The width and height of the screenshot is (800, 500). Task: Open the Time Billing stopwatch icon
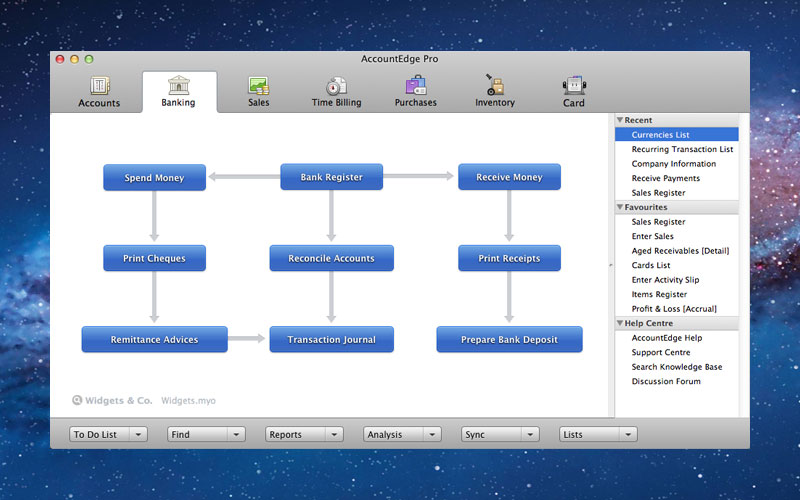point(336,86)
